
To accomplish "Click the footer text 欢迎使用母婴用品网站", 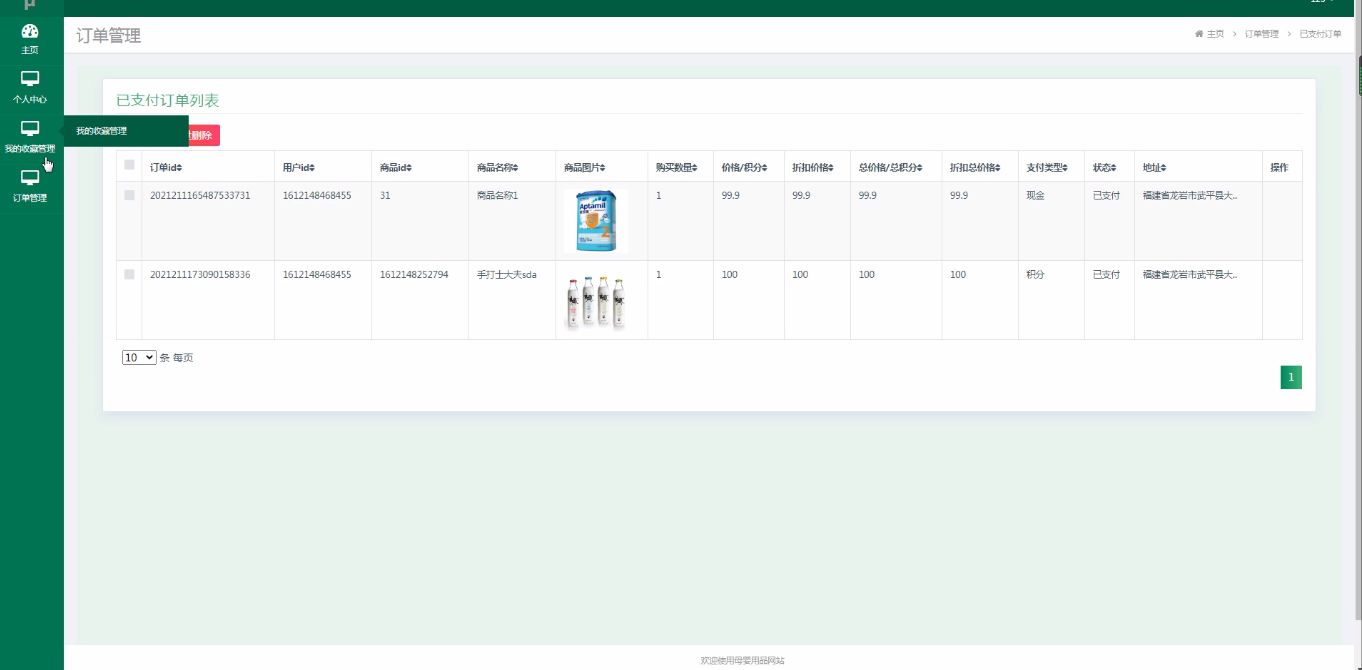I will [x=742, y=660].
